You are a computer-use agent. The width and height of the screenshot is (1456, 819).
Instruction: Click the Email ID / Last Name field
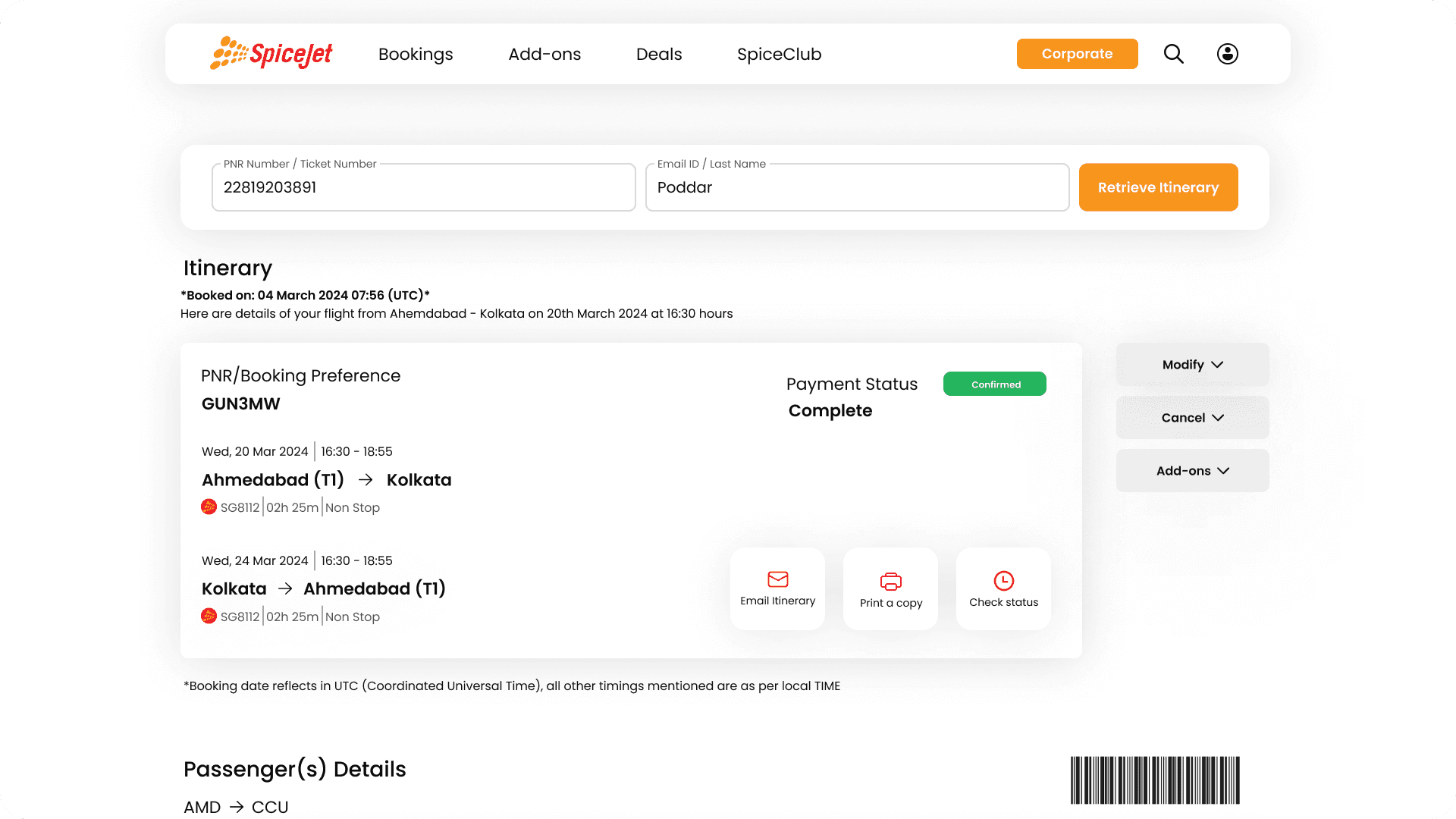[857, 187]
